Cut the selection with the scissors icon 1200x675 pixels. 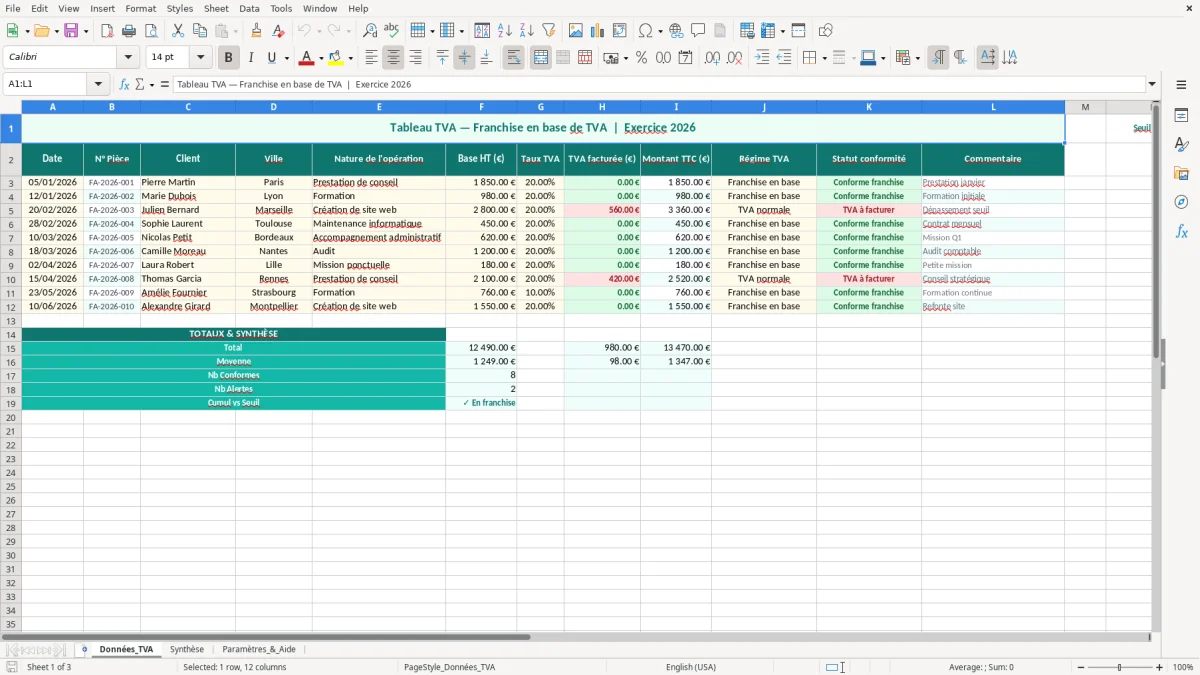(178, 31)
